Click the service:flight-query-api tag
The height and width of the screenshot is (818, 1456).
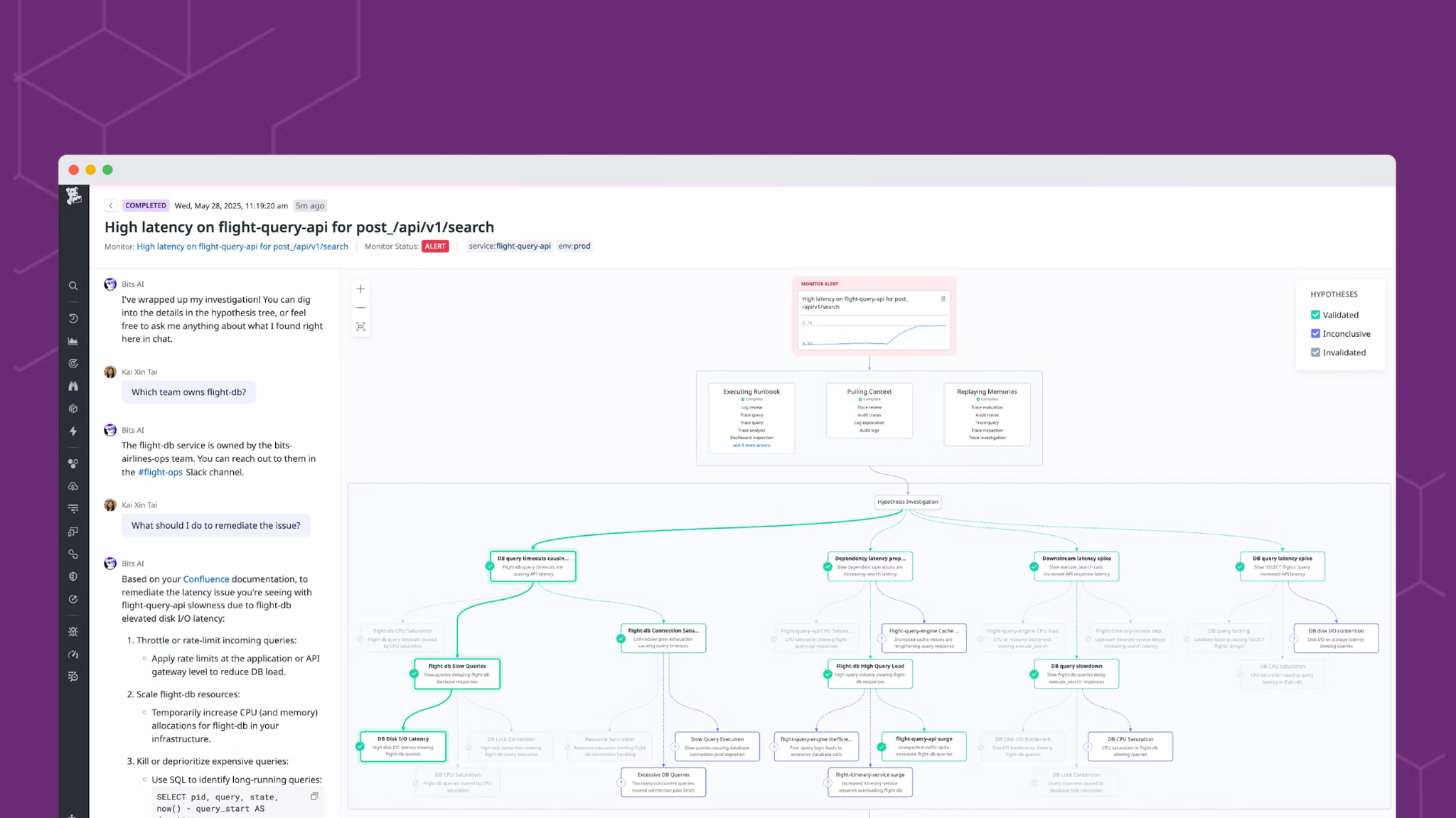pos(510,247)
